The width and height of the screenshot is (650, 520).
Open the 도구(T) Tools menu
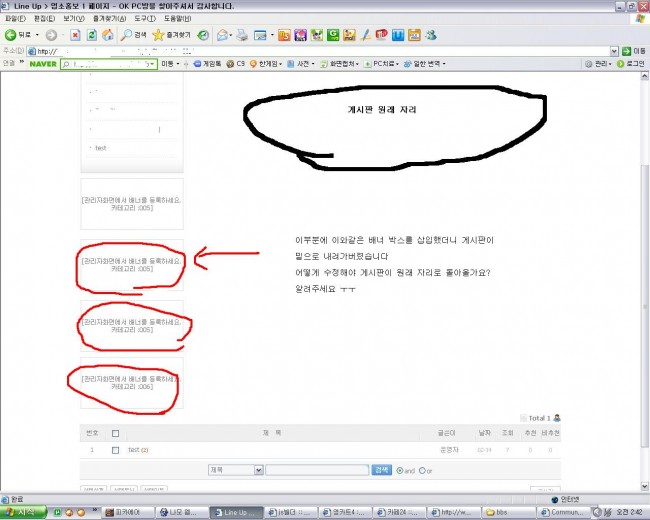pos(145,19)
